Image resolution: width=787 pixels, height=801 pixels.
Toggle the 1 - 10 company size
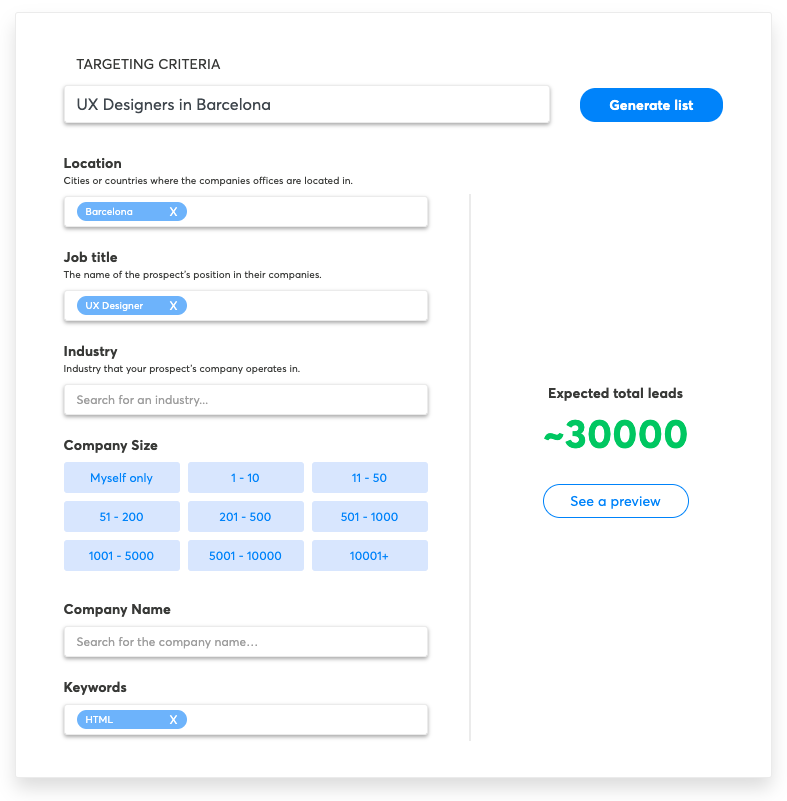[x=246, y=478]
